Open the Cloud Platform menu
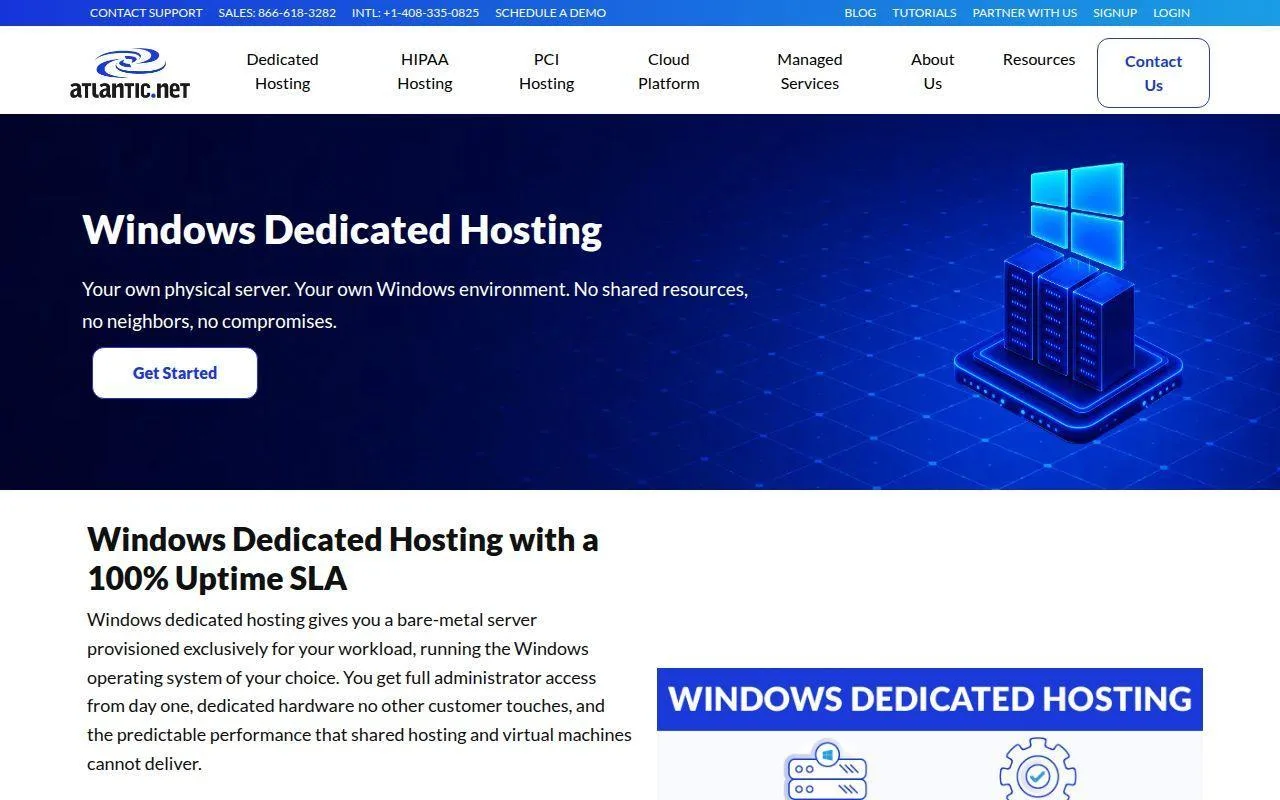1280x800 pixels. [x=669, y=72]
